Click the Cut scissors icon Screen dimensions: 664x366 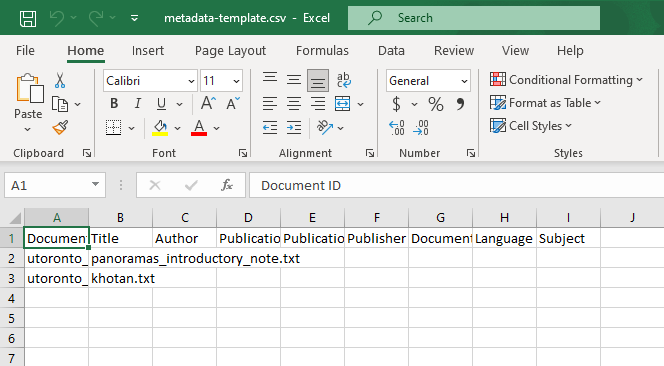(x=60, y=80)
